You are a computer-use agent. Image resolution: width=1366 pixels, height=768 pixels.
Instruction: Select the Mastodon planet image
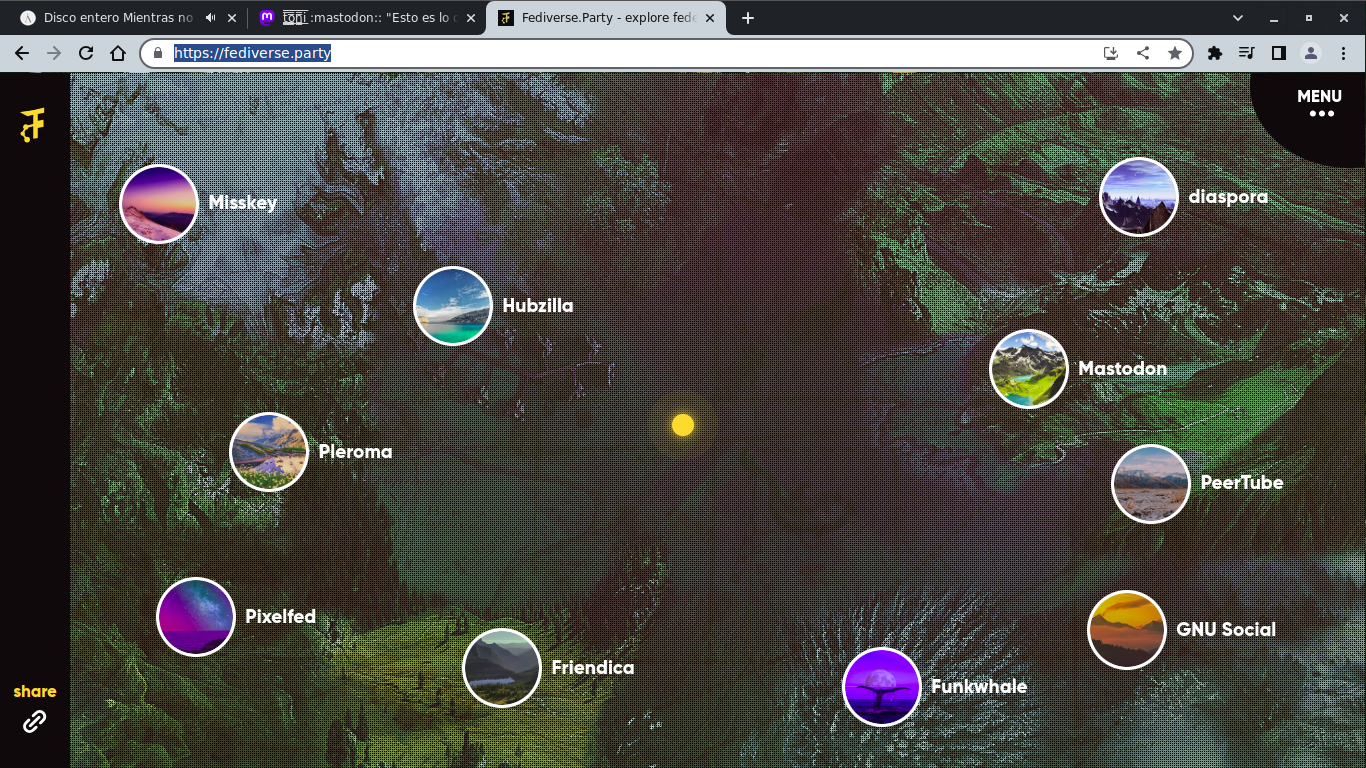coord(1029,369)
